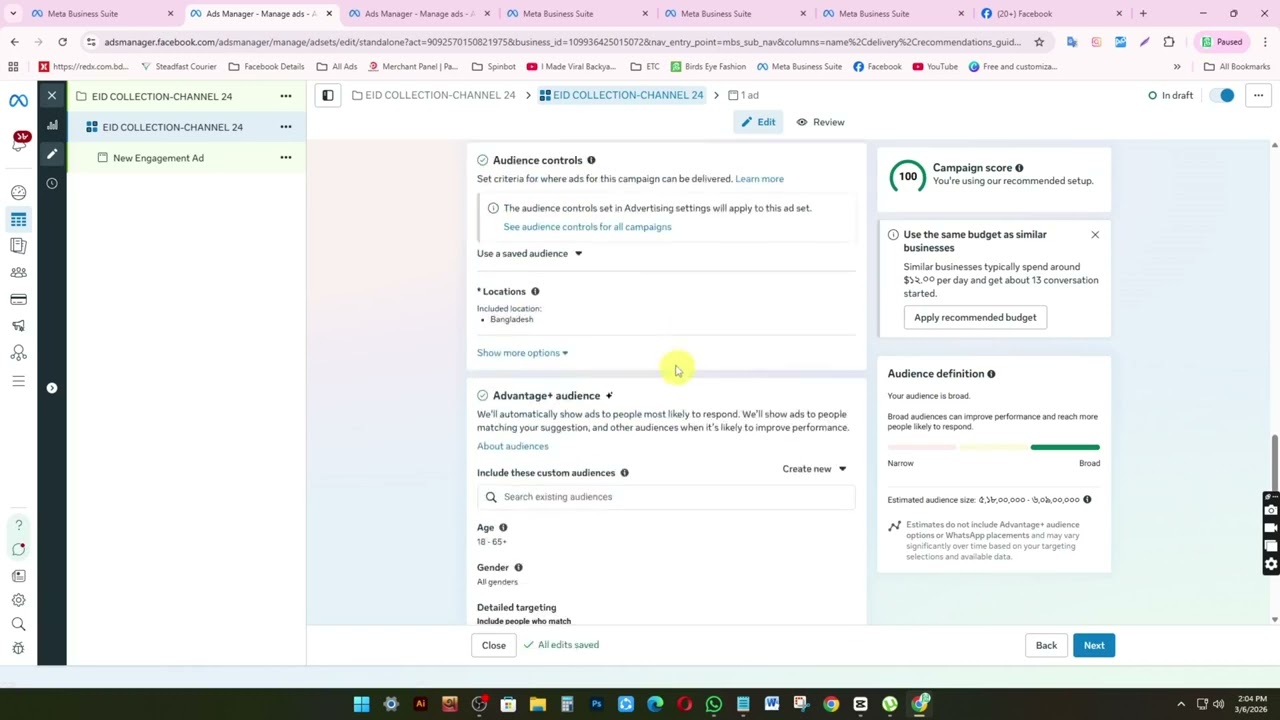Viewport: 1280px width, 720px height.
Task: Open the history clock icon in dark strip
Action: 52,183
